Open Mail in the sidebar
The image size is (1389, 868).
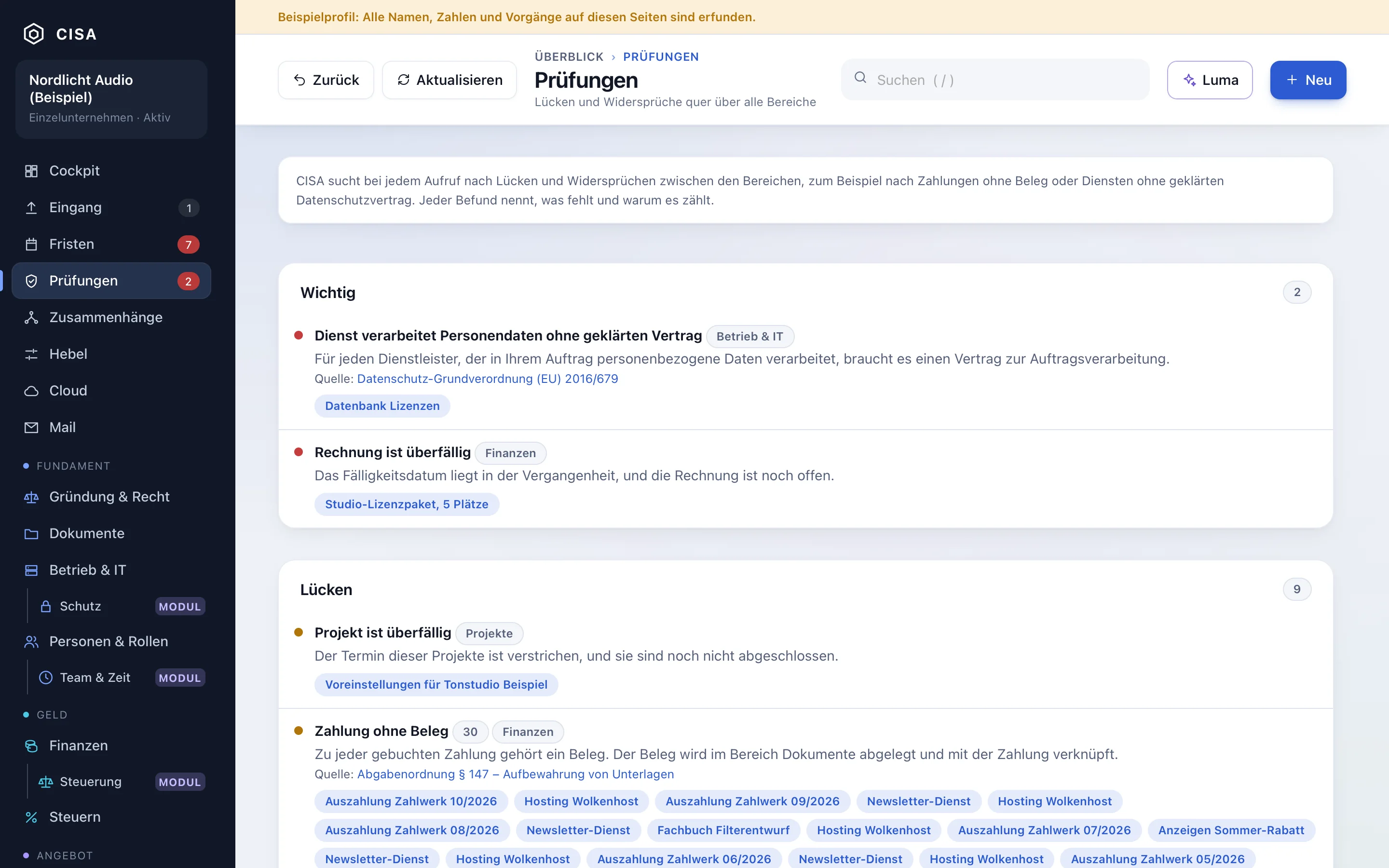click(x=111, y=428)
